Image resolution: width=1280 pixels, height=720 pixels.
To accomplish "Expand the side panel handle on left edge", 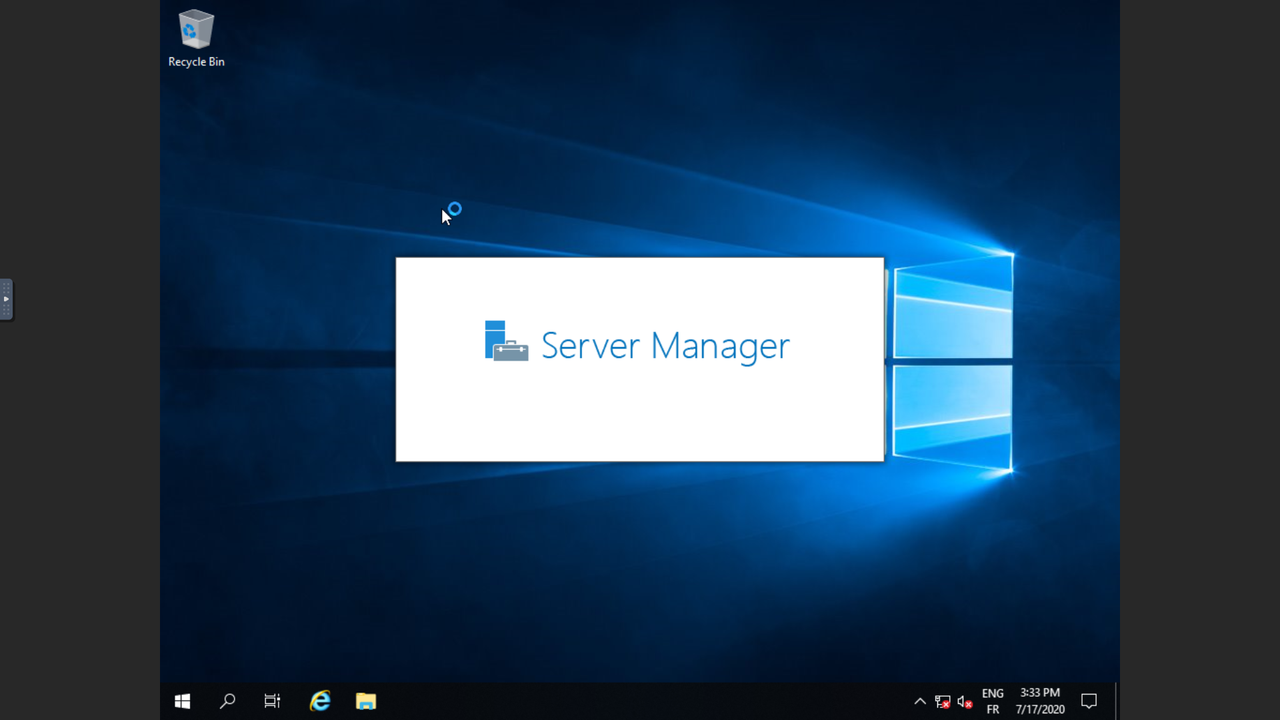I will pos(6,299).
